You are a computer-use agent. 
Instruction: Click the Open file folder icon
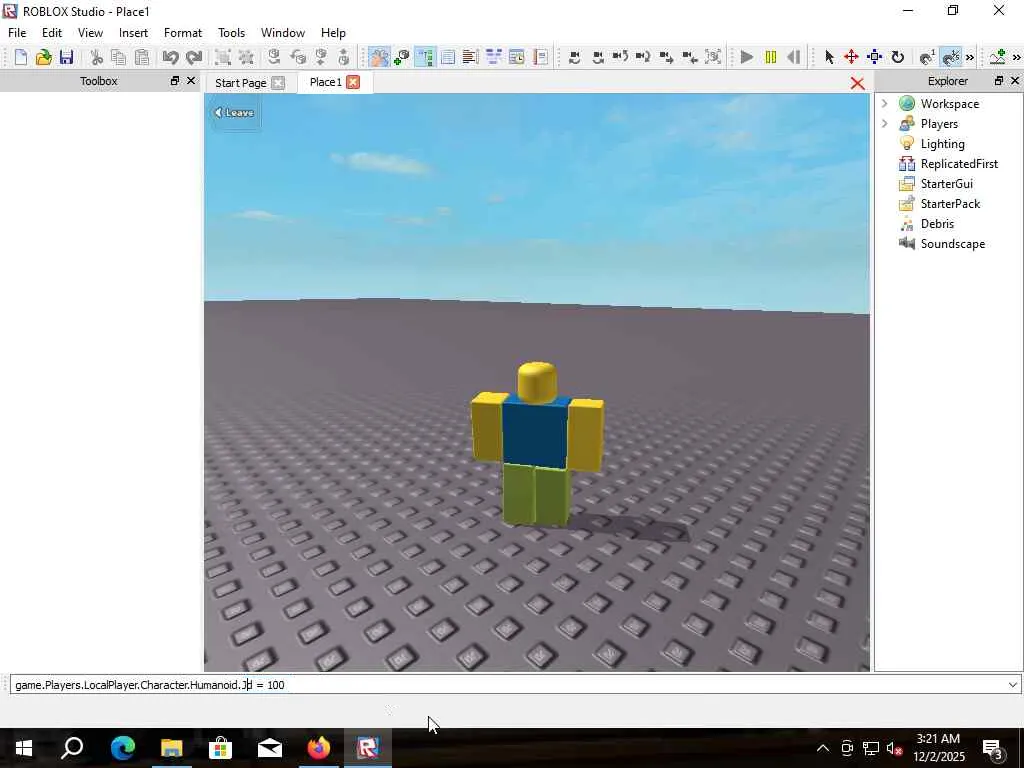[43, 57]
